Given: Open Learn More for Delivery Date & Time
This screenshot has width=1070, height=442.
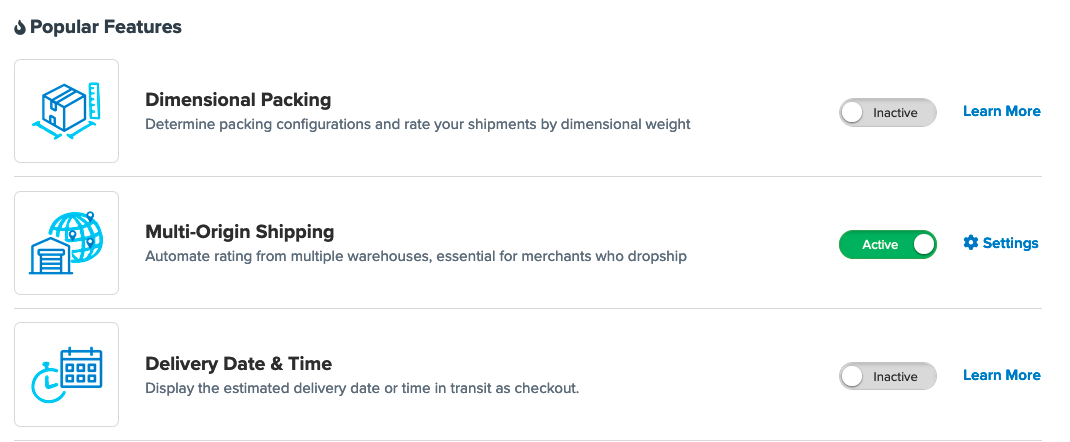Looking at the screenshot, I should (x=1001, y=375).
